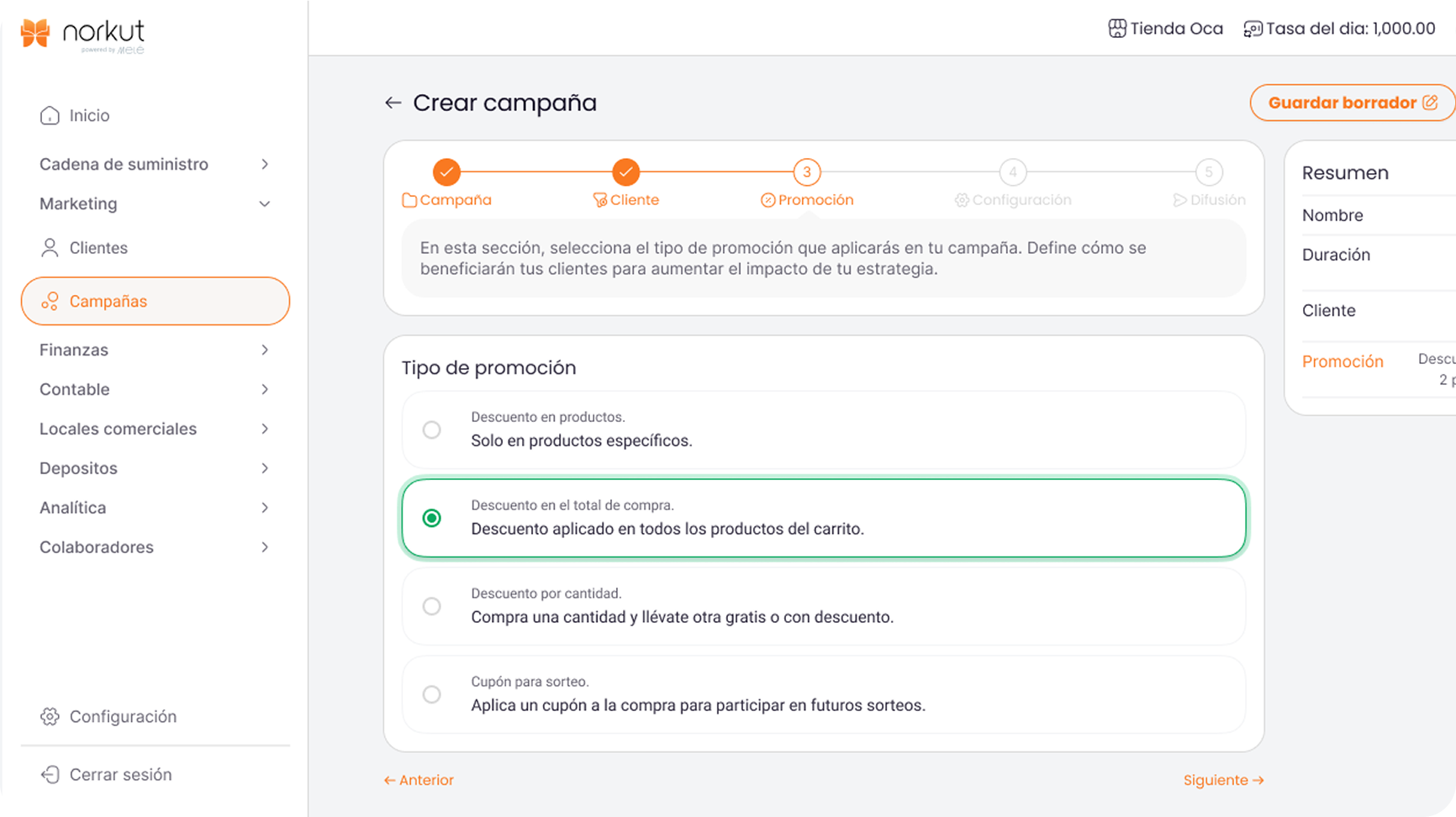The image size is (1456, 817).
Task: Select the Descuento en productos radio option
Action: point(431,430)
